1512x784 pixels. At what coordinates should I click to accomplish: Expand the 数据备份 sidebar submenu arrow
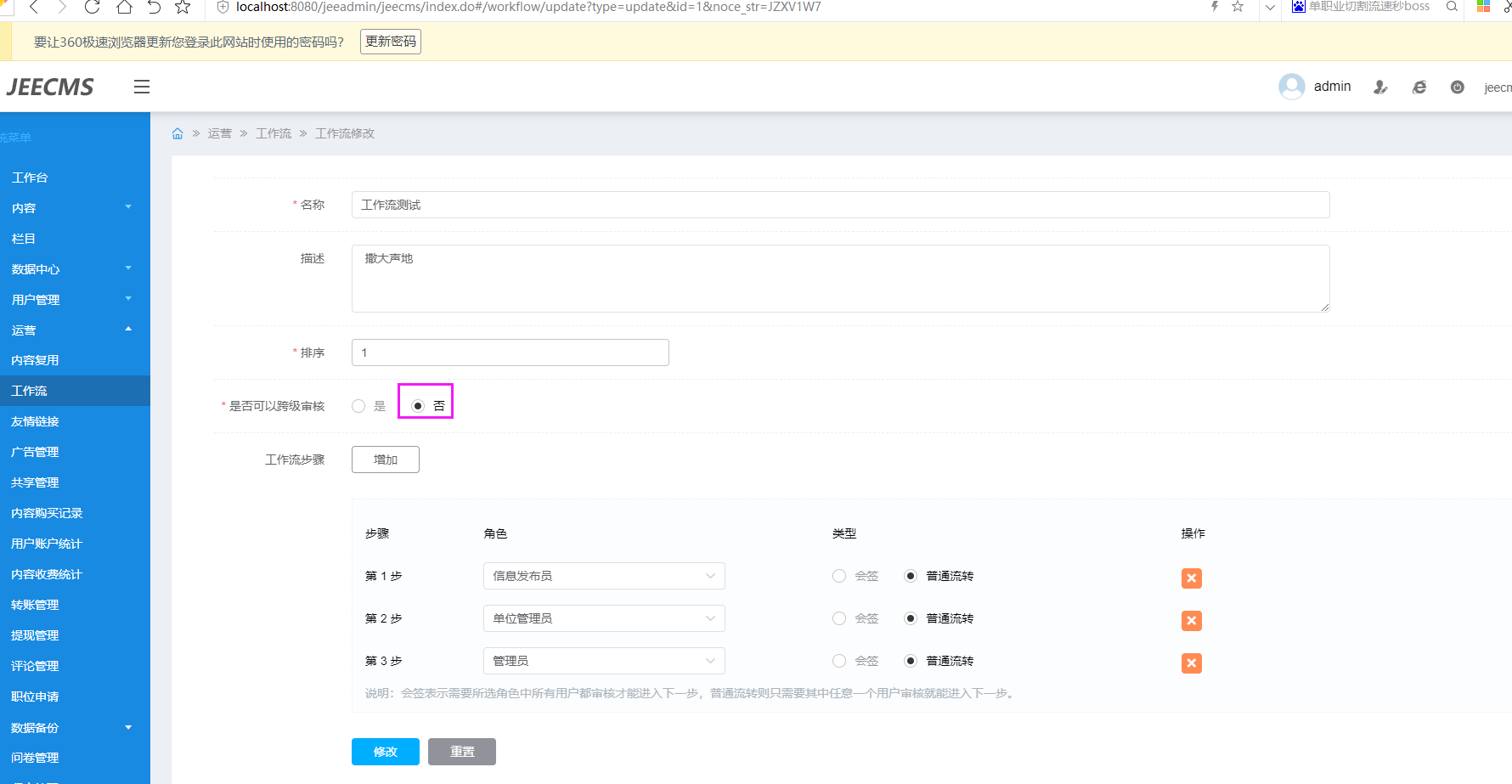click(128, 727)
